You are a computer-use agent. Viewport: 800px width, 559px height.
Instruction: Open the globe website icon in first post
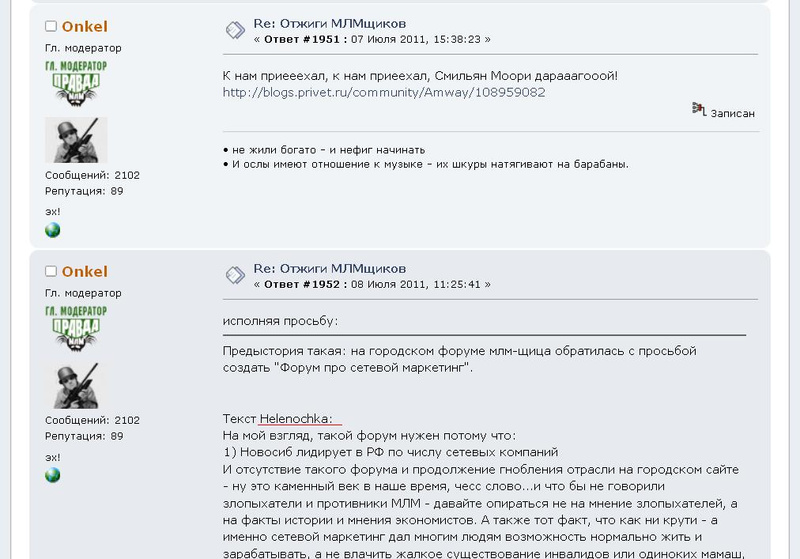point(53,230)
